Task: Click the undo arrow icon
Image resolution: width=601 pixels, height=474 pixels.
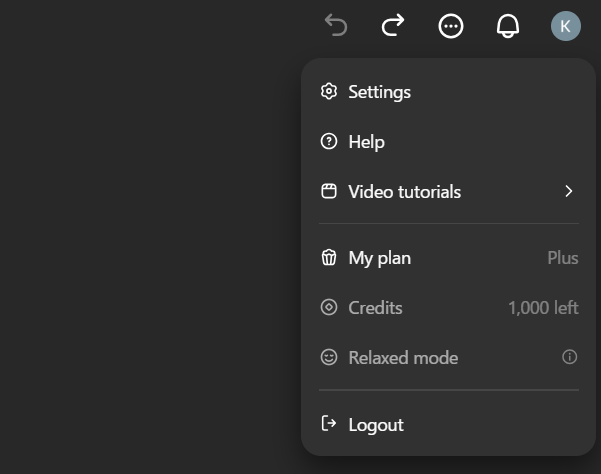Action: 336,25
